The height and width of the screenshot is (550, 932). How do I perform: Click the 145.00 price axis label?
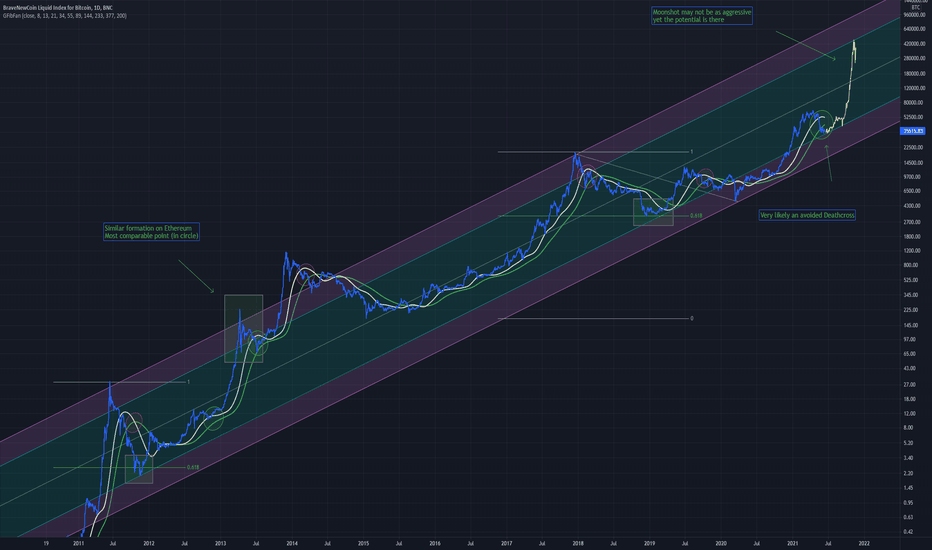pos(911,325)
